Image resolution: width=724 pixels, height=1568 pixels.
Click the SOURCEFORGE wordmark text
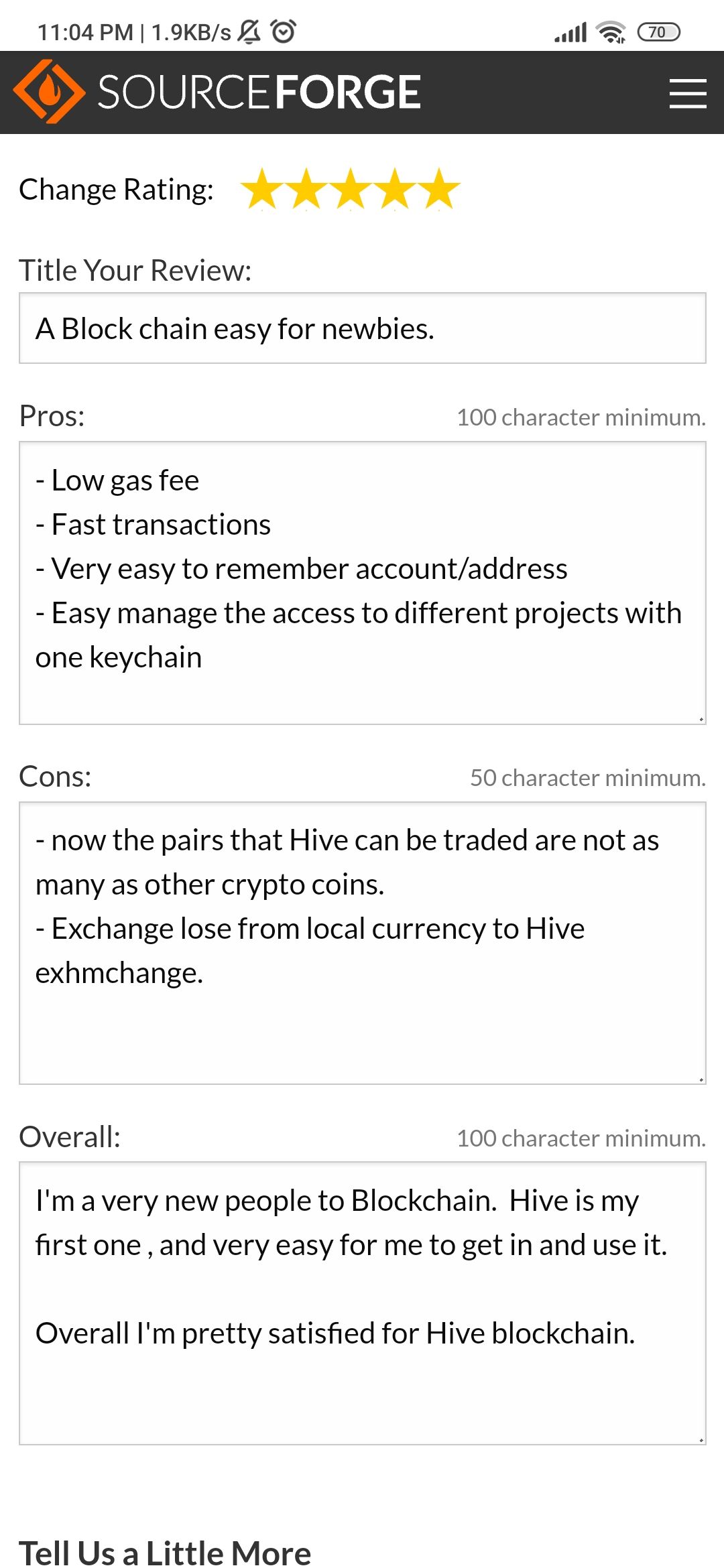(x=259, y=92)
